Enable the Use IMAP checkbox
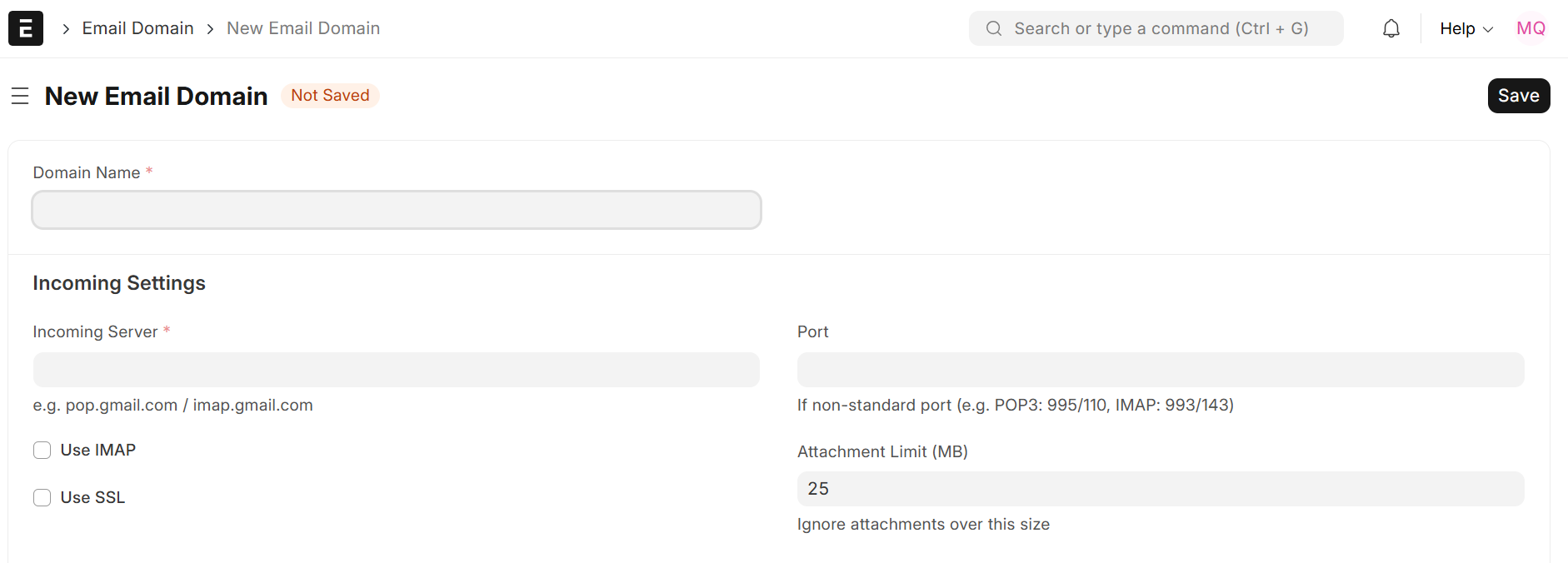The image size is (1568, 563). [x=42, y=450]
